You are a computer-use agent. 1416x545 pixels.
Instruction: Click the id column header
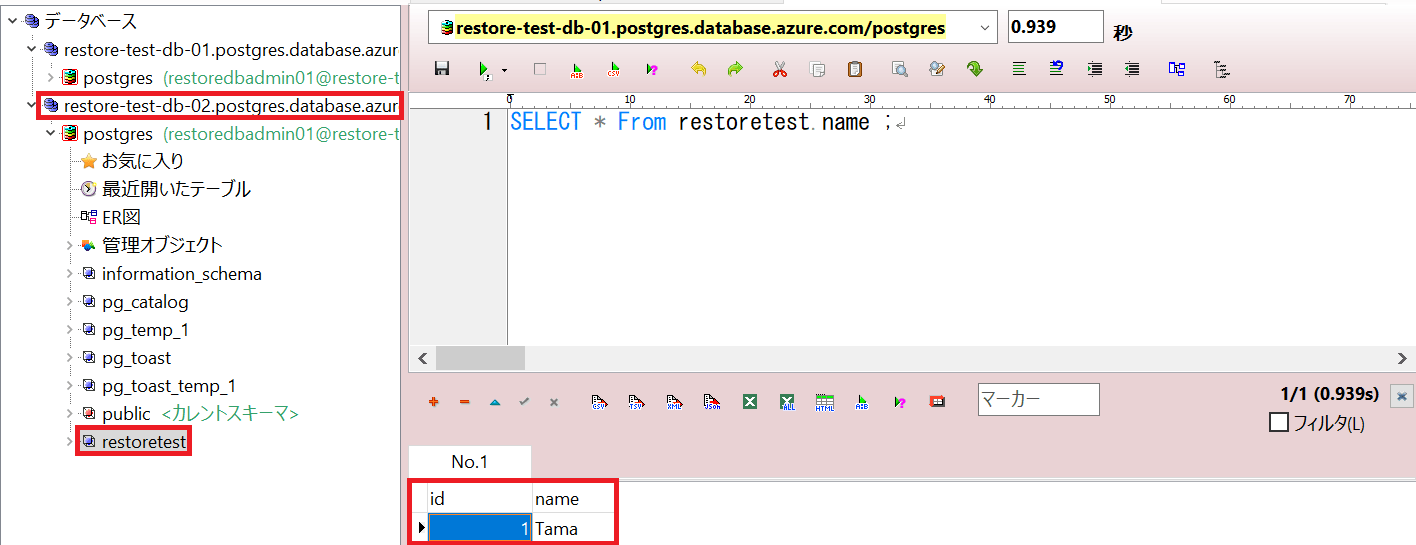[478, 498]
